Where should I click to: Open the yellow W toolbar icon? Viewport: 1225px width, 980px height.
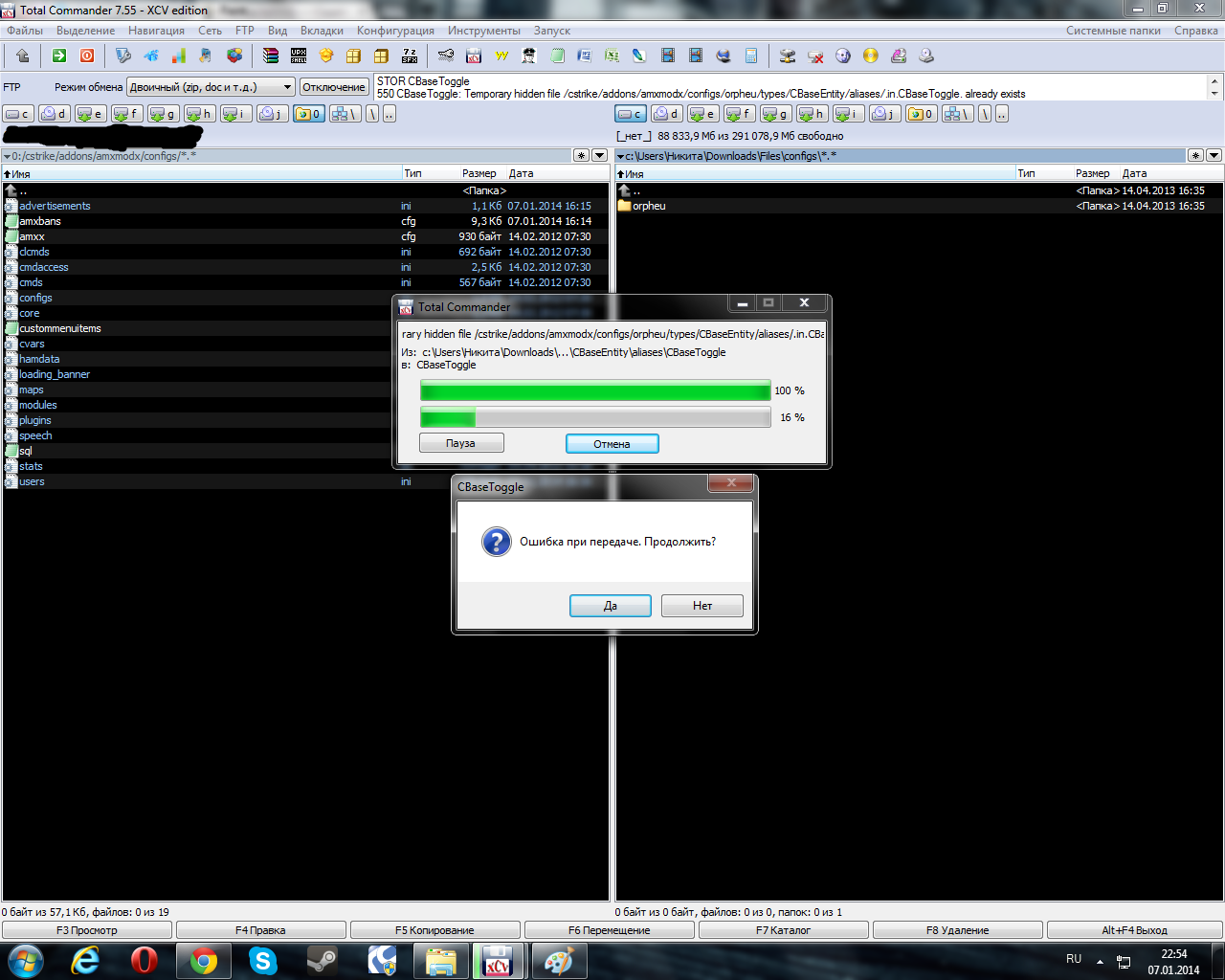coord(501,56)
